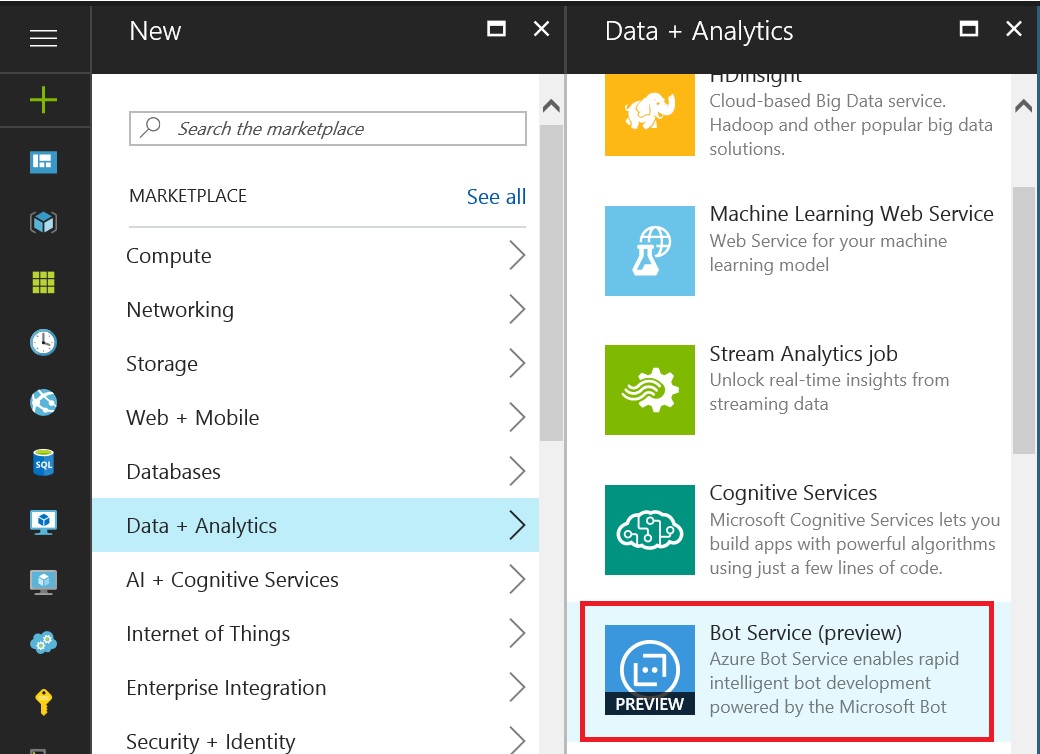Screen dimensions: 1040x754
Task: Click the Cognitive Services brain icon
Action: point(650,530)
